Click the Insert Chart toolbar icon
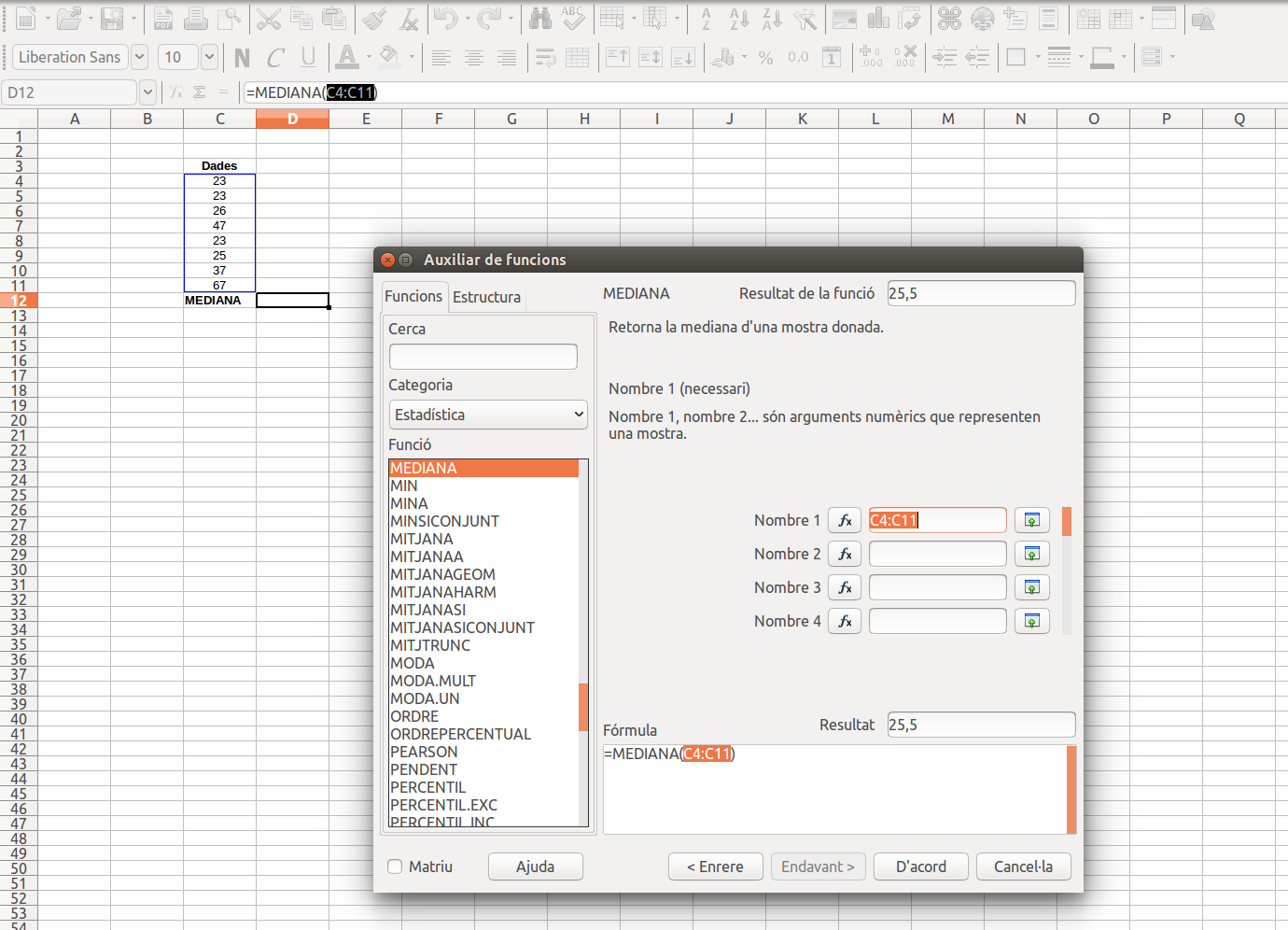Screen dimensions: 1288x930 [x=878, y=19]
